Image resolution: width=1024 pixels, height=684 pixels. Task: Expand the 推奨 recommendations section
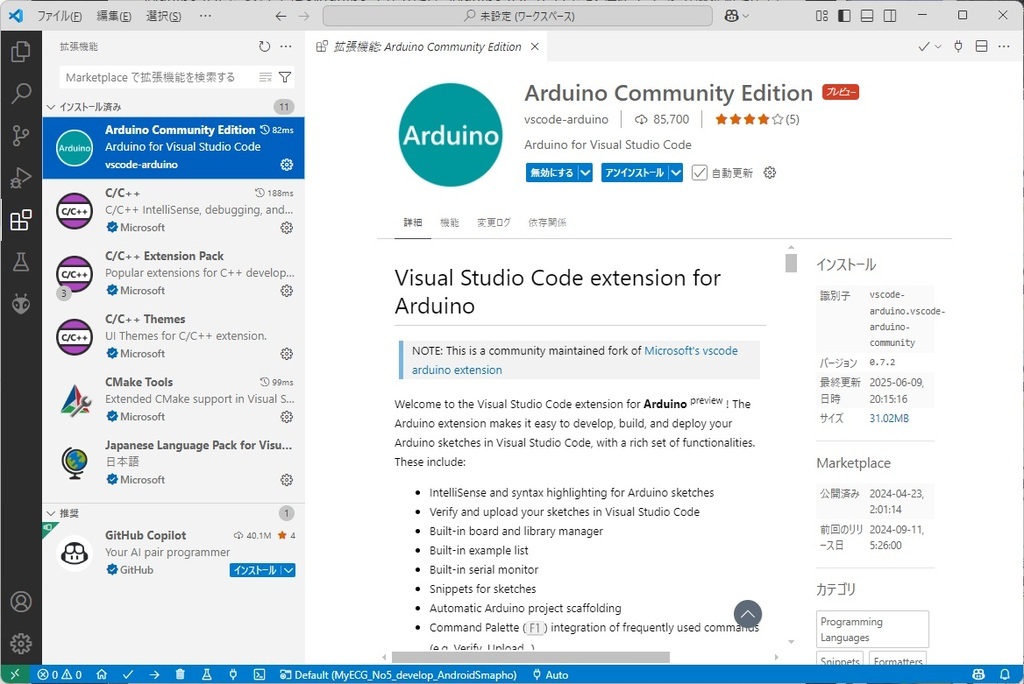(x=50, y=513)
